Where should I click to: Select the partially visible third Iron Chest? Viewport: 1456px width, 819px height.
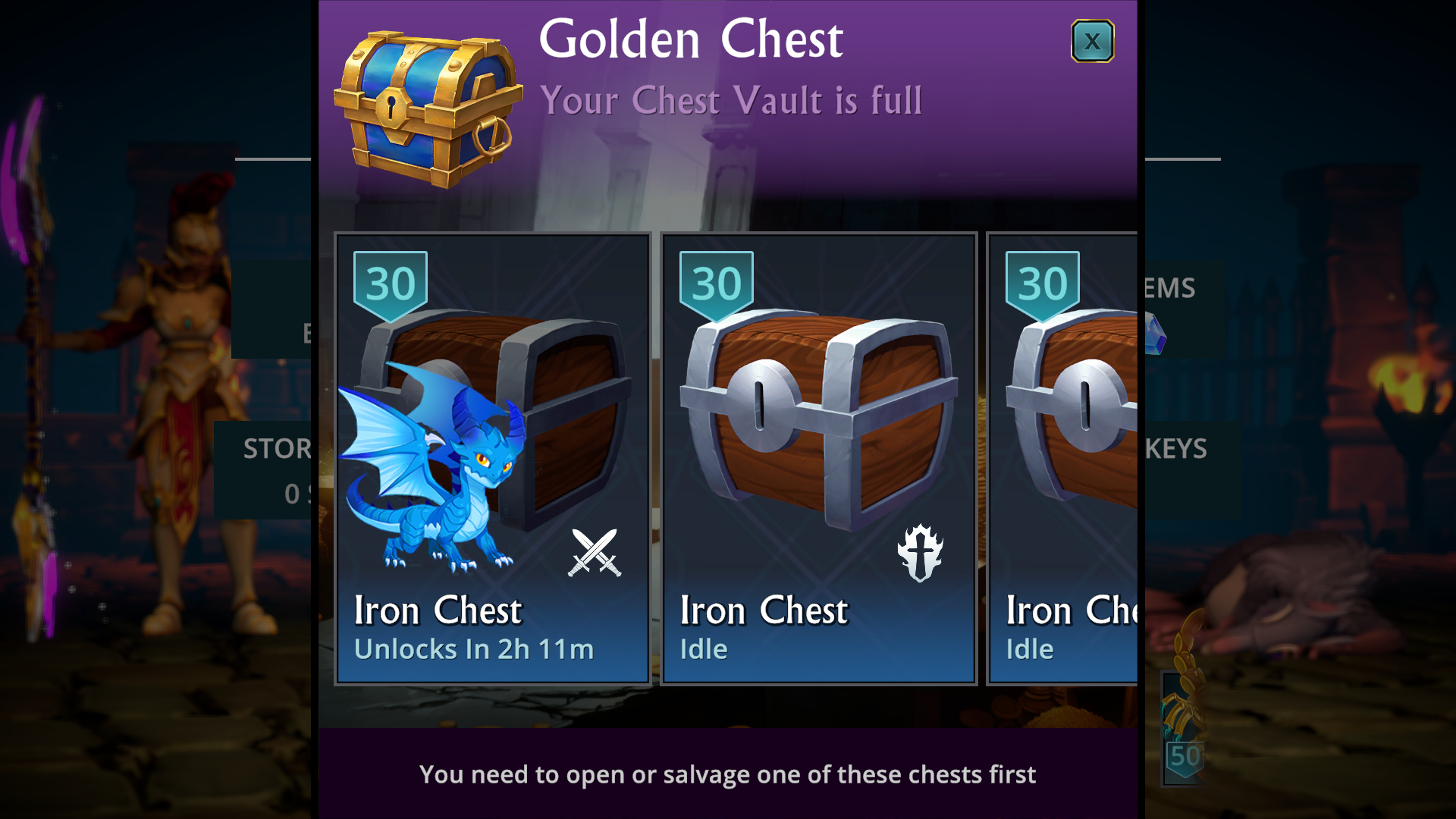tap(1062, 459)
